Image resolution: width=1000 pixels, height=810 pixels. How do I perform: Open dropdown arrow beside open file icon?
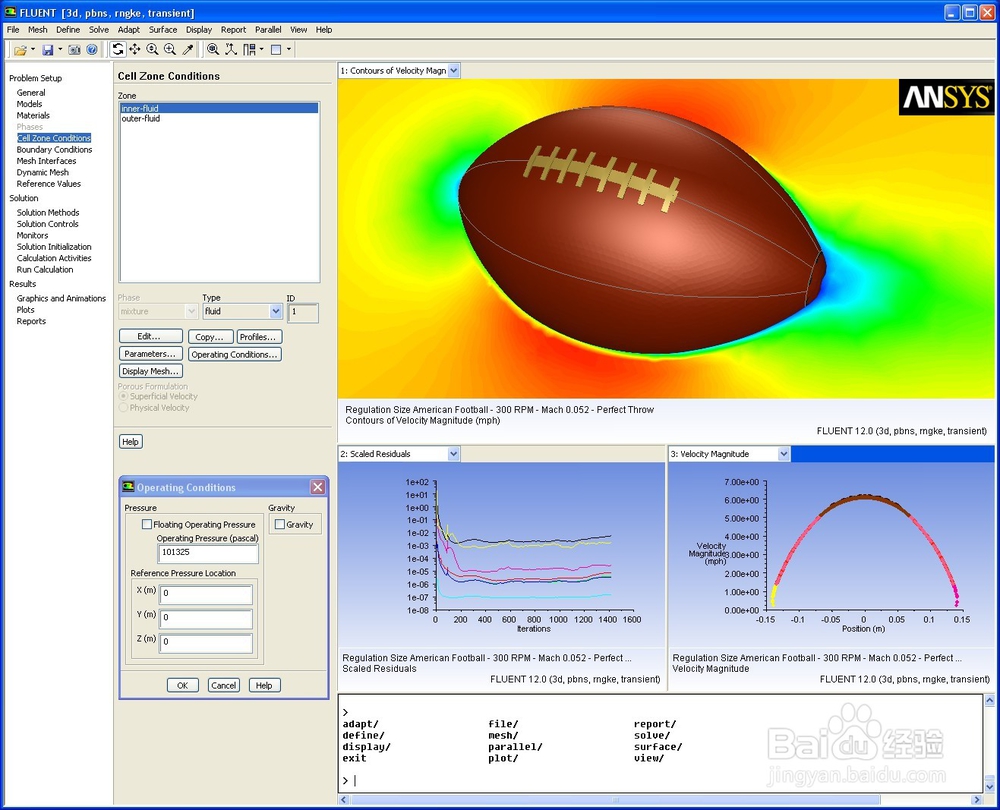(33, 49)
